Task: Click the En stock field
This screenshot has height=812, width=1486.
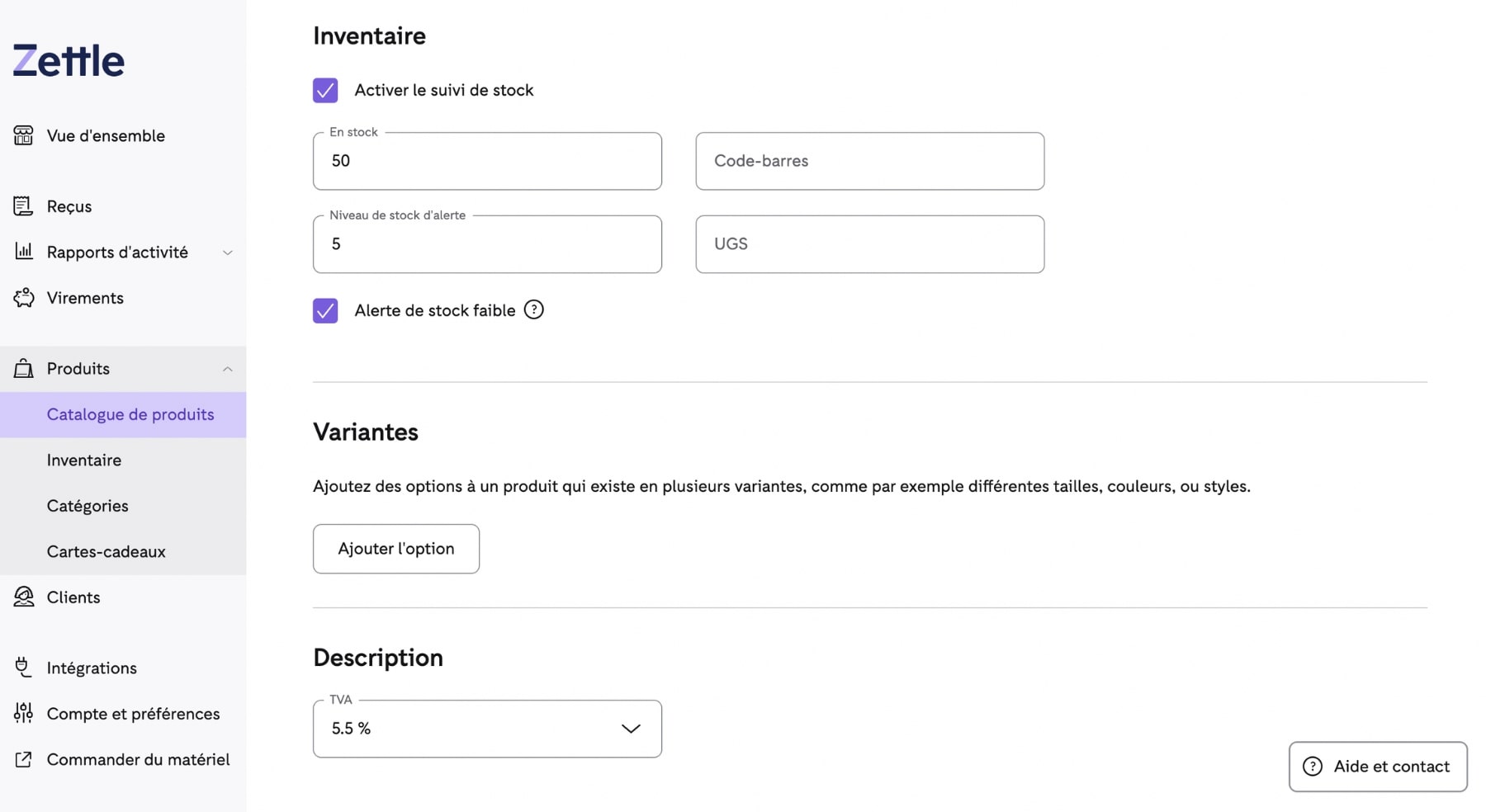Action: pyautogui.click(x=487, y=161)
